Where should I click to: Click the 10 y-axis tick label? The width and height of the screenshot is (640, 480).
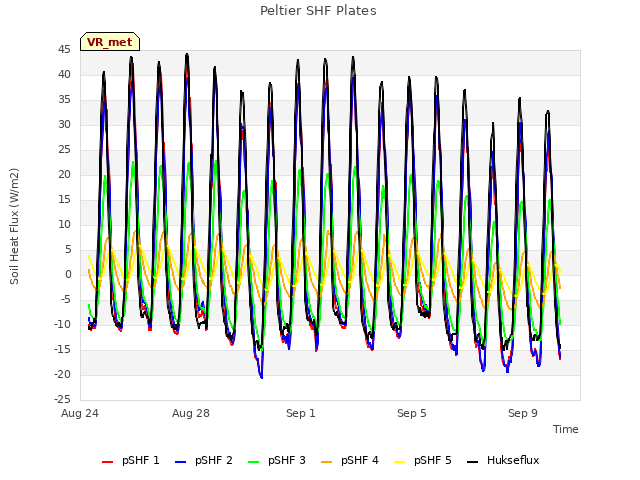coord(64,224)
